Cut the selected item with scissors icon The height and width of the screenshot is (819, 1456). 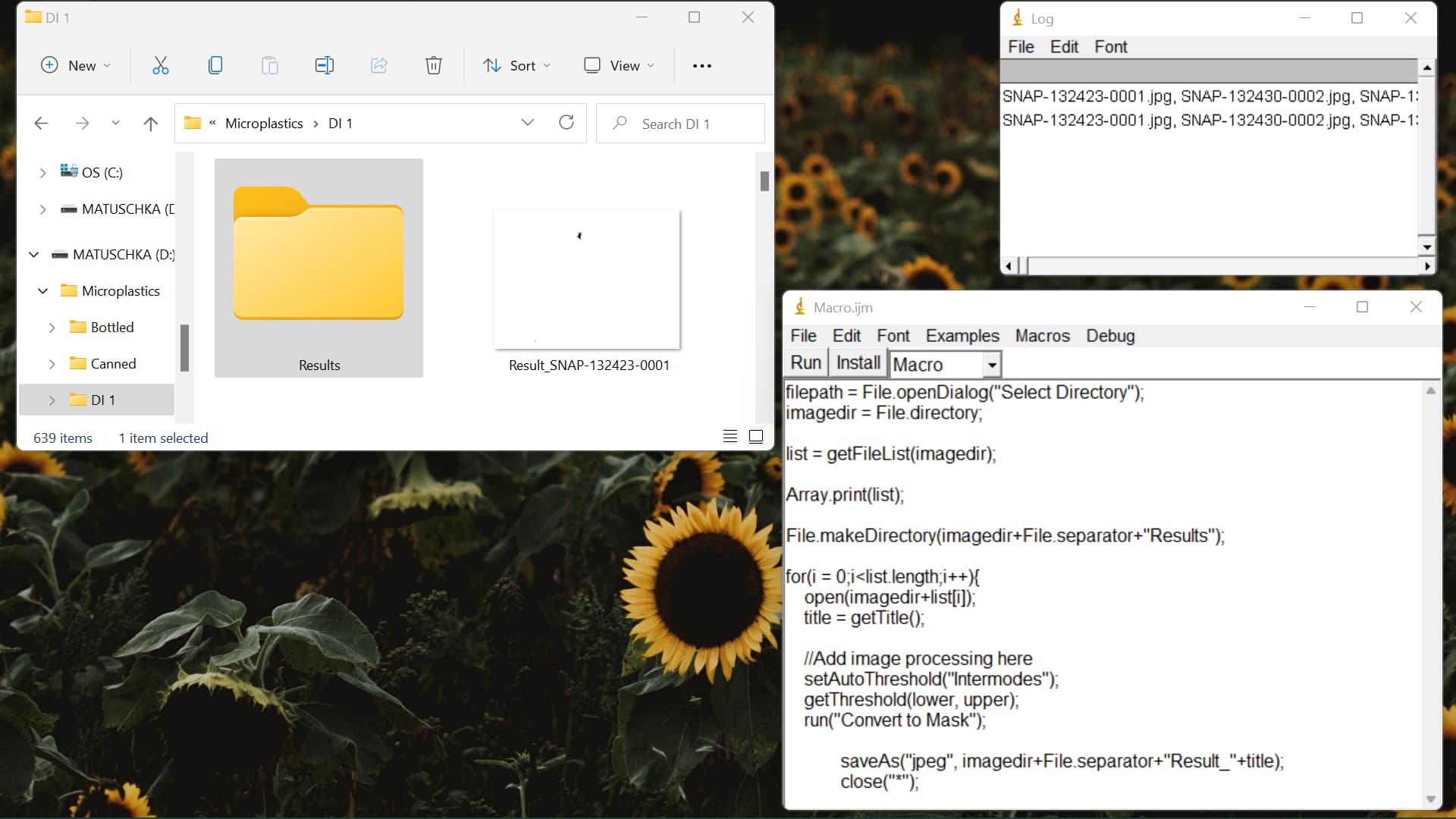160,65
